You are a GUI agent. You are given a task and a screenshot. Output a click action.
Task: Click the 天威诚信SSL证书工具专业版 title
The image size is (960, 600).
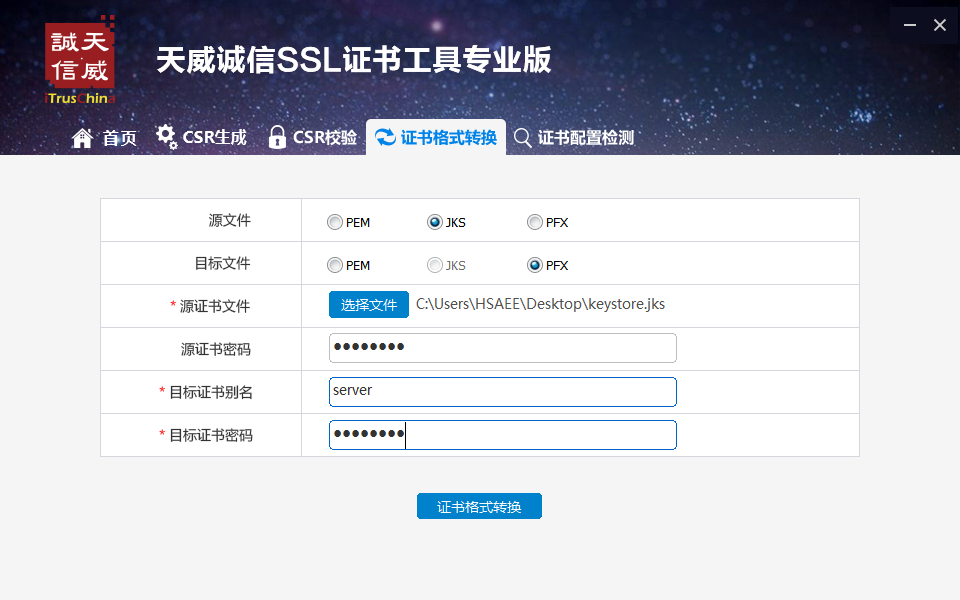coord(354,60)
